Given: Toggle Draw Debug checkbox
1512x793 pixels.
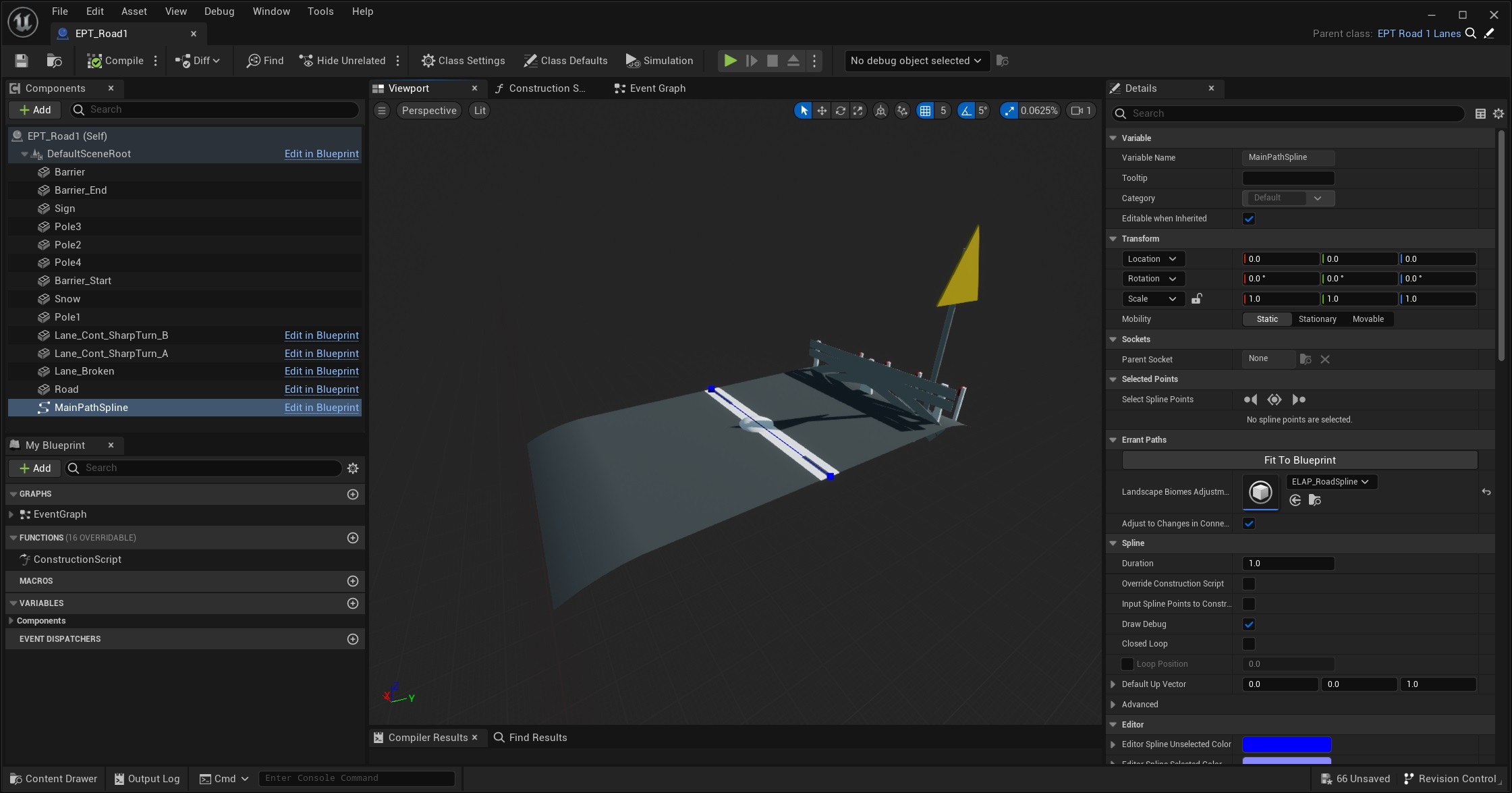Looking at the screenshot, I should pos(1249,624).
